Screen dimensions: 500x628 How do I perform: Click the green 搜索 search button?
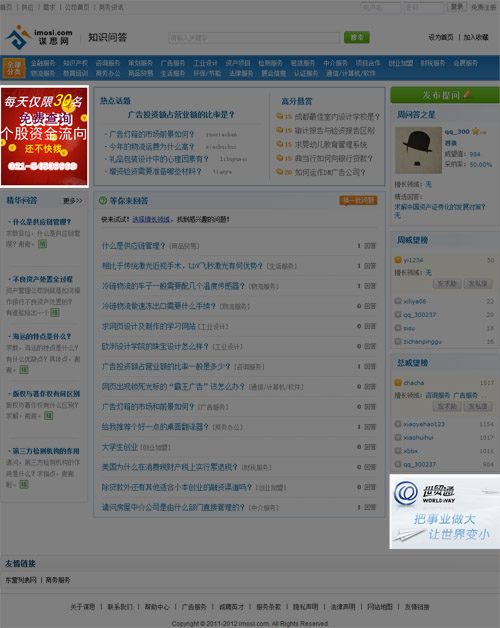(x=357, y=37)
